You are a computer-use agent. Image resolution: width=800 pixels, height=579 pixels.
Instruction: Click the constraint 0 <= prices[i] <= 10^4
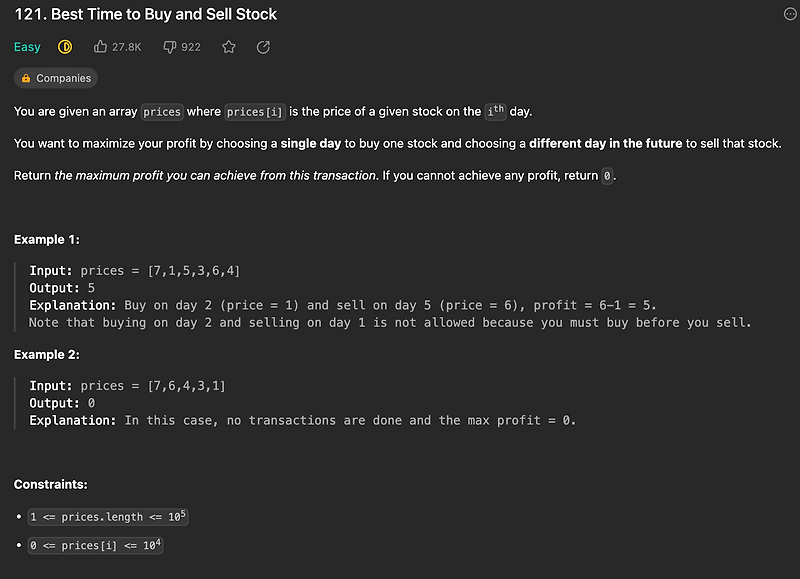96,545
